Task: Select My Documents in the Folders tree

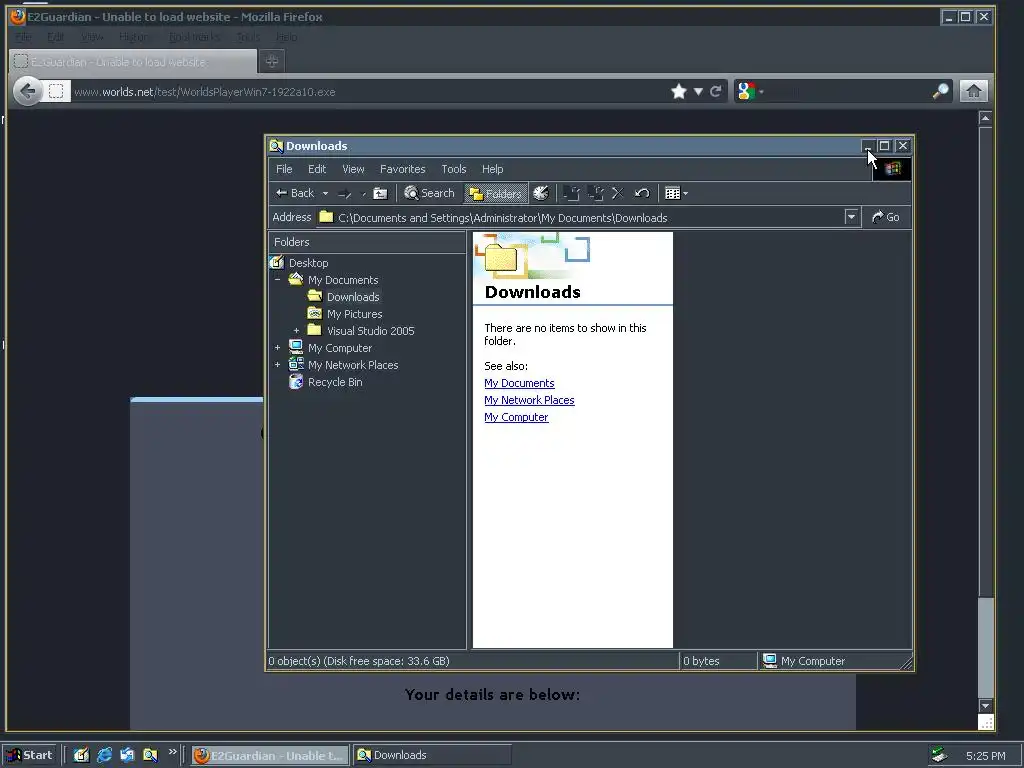Action: coord(343,280)
